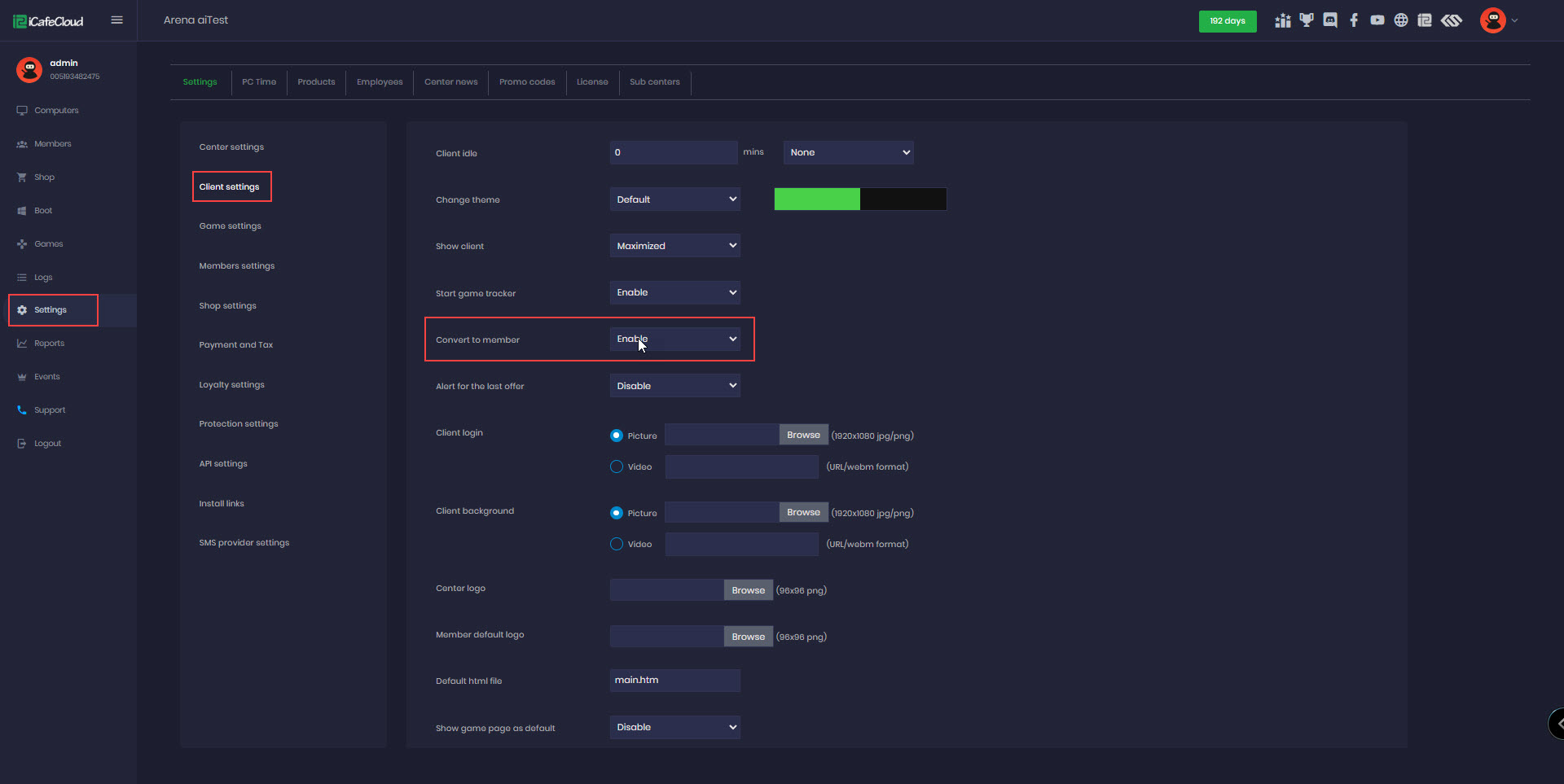
Task: Click the iCafeCloud logo at top left
Action: point(48,21)
